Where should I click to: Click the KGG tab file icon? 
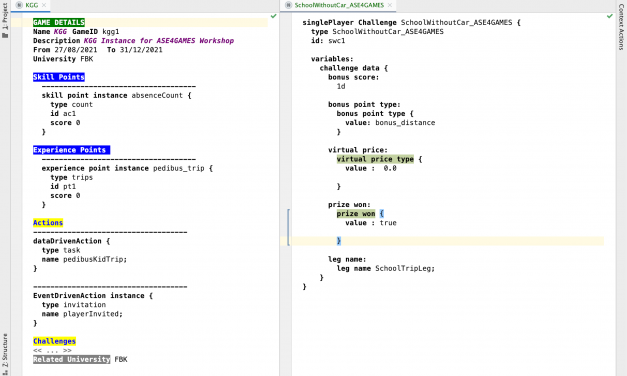point(19,5)
